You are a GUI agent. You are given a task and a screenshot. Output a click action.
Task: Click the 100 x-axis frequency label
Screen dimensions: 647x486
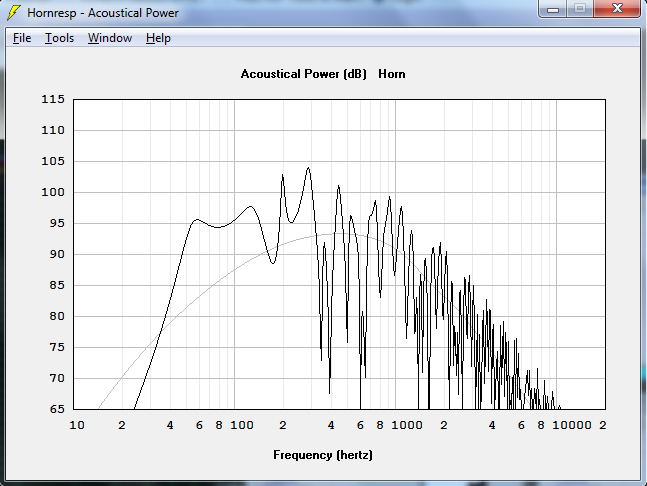242,425
